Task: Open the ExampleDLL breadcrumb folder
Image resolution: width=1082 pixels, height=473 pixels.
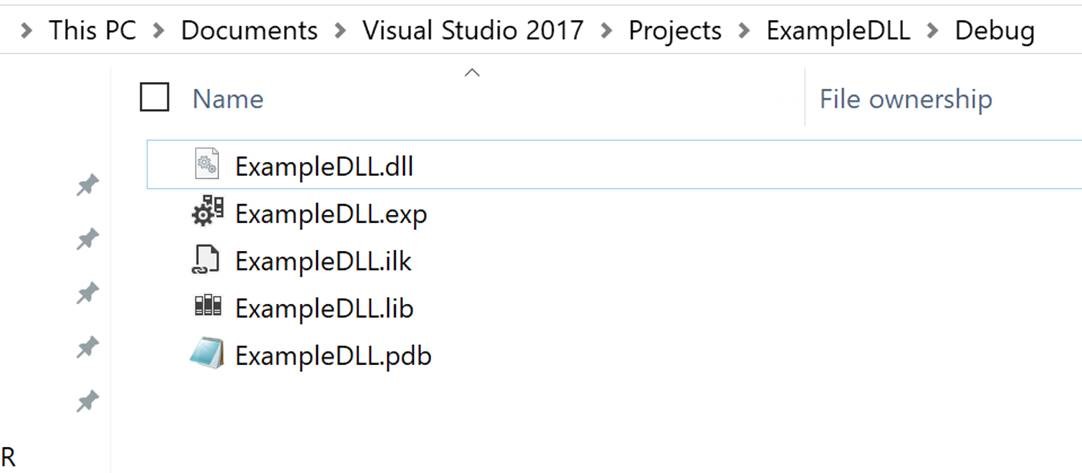Action: (x=838, y=31)
